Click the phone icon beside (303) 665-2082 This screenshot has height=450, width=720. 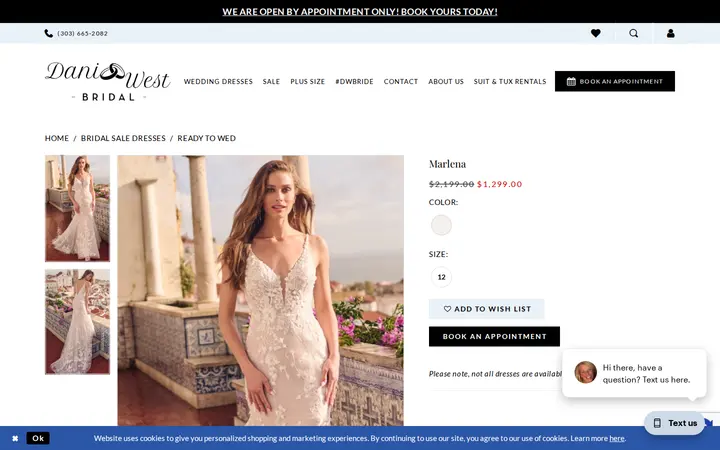pos(49,33)
